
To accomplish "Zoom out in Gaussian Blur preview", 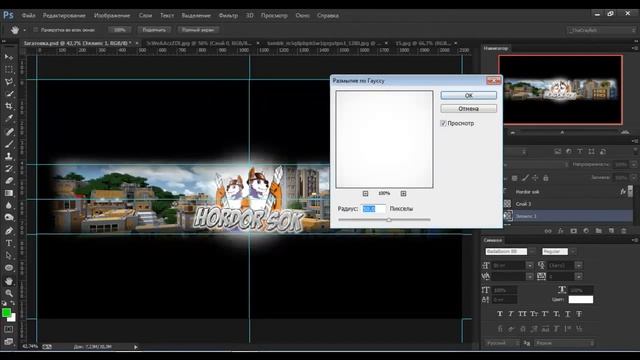I will tap(365, 193).
